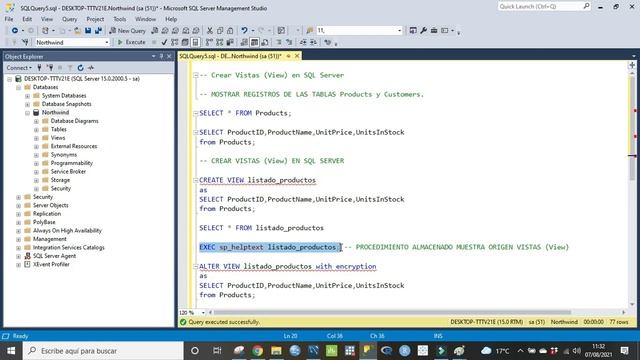Click the Undo arrow icon

coord(244,31)
